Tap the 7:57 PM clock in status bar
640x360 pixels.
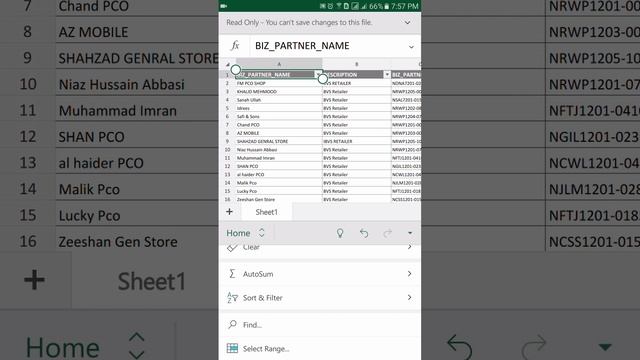tap(404, 6)
